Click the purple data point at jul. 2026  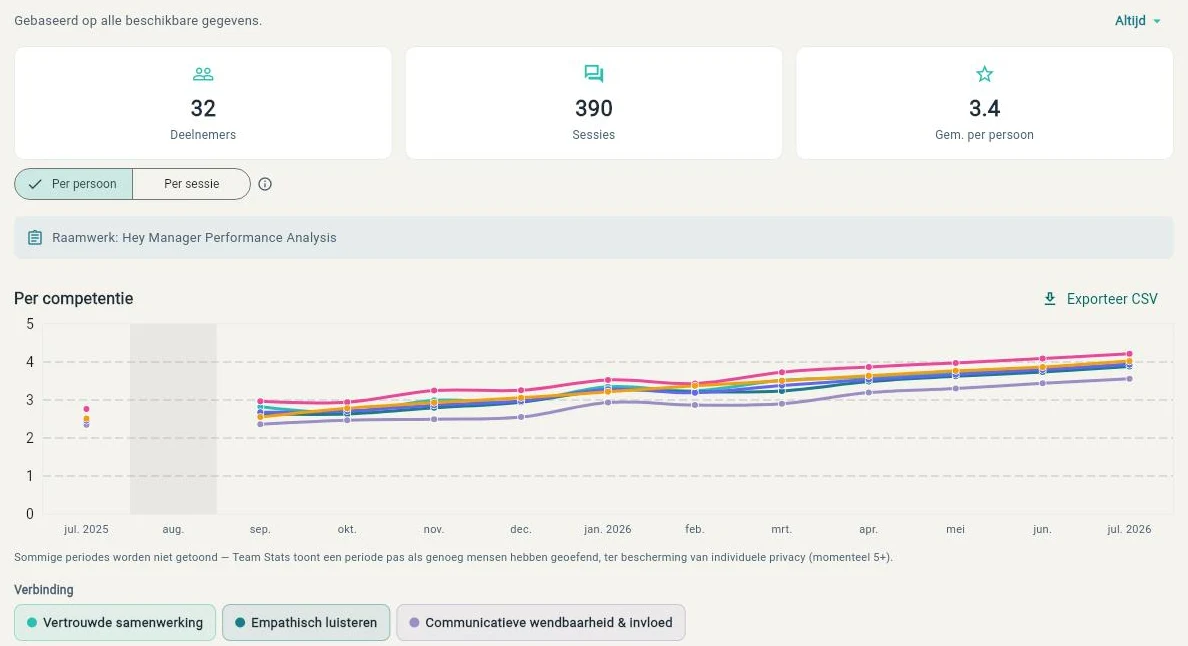(1129, 379)
